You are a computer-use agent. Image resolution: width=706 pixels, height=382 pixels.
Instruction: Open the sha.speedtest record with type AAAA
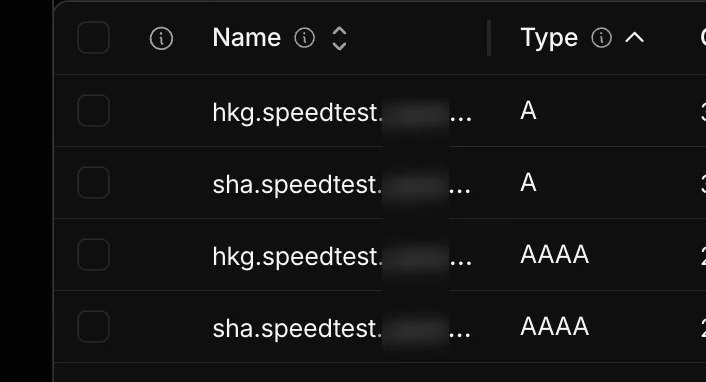click(x=342, y=329)
